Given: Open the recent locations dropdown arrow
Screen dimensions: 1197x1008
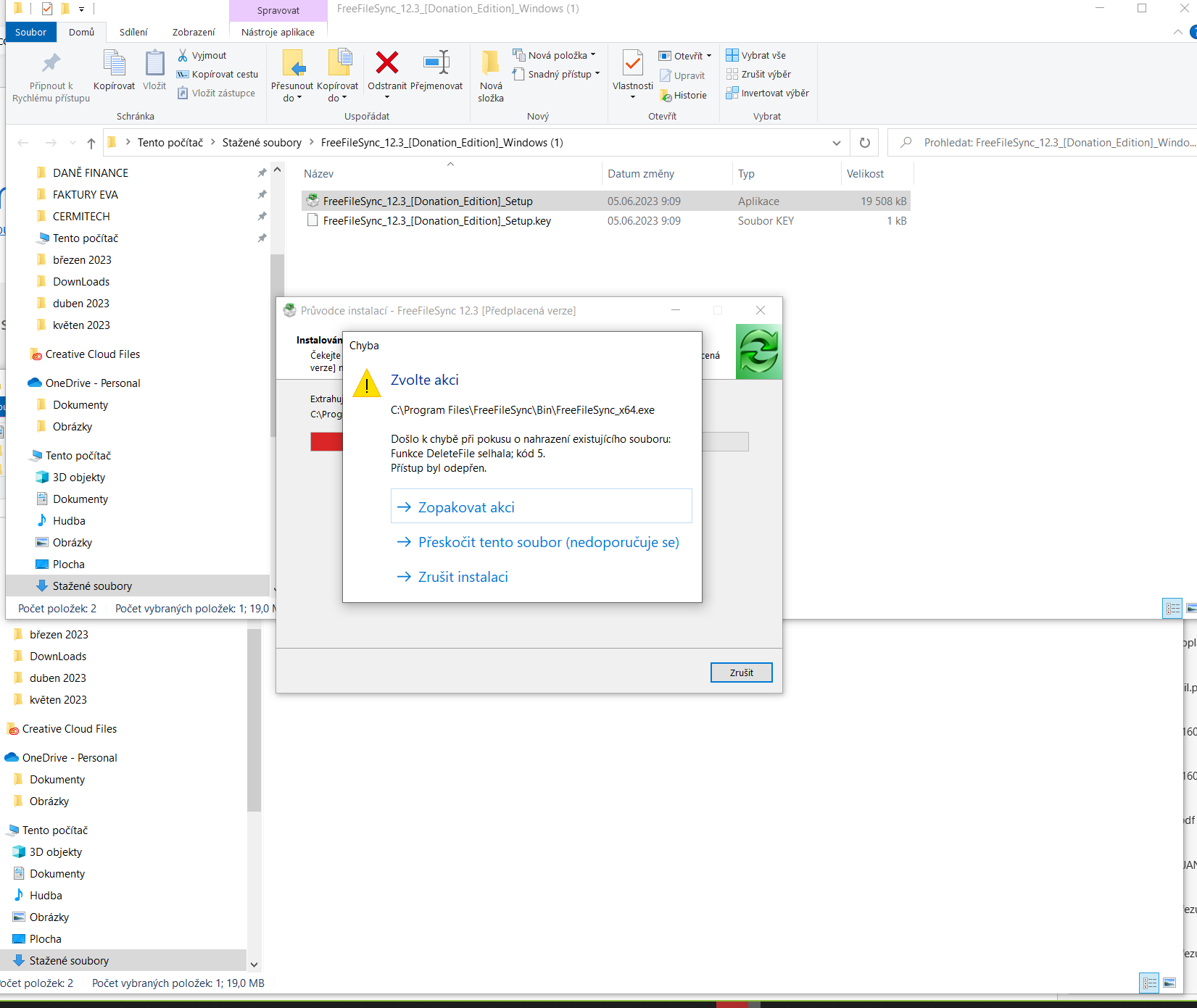Looking at the screenshot, I should tap(73, 143).
